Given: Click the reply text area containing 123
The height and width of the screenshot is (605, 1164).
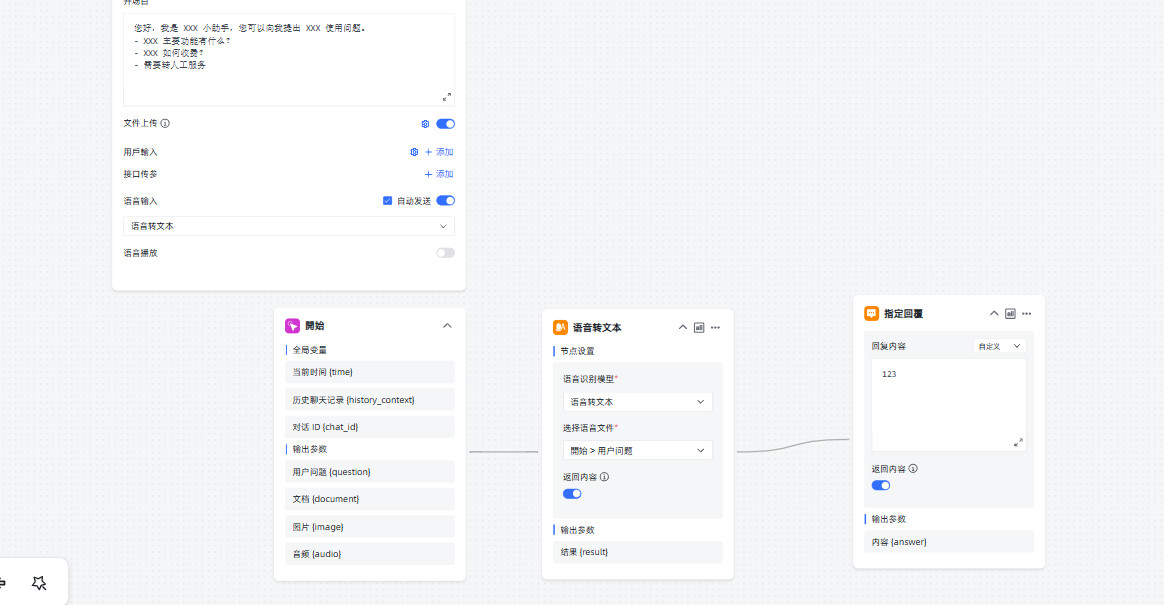Looking at the screenshot, I should (x=948, y=404).
